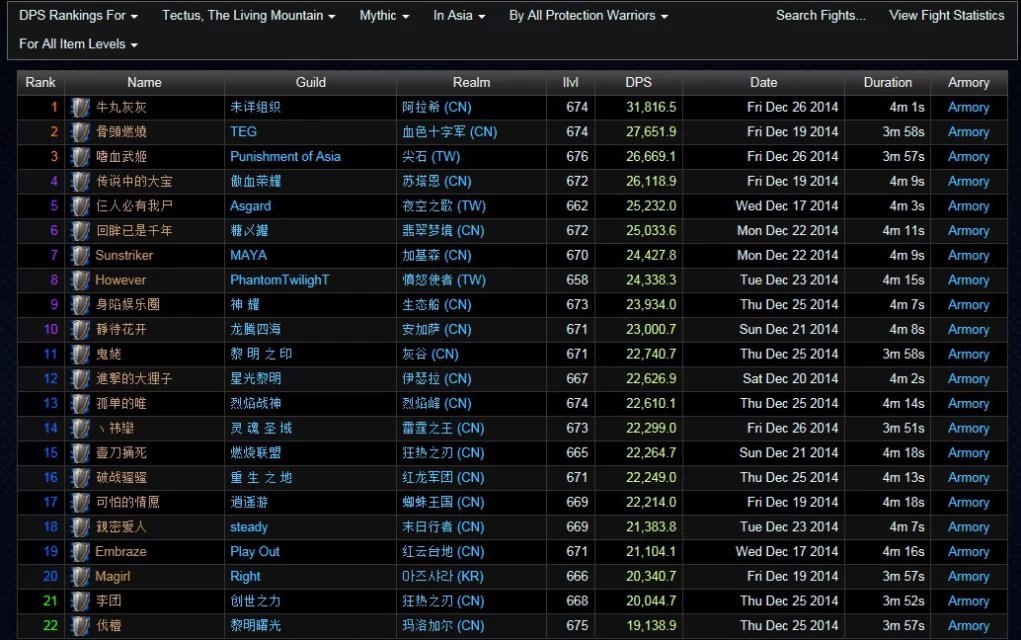Click the 19,138.9 DPS value
Screen dimensions: 1021x640
click(651, 626)
